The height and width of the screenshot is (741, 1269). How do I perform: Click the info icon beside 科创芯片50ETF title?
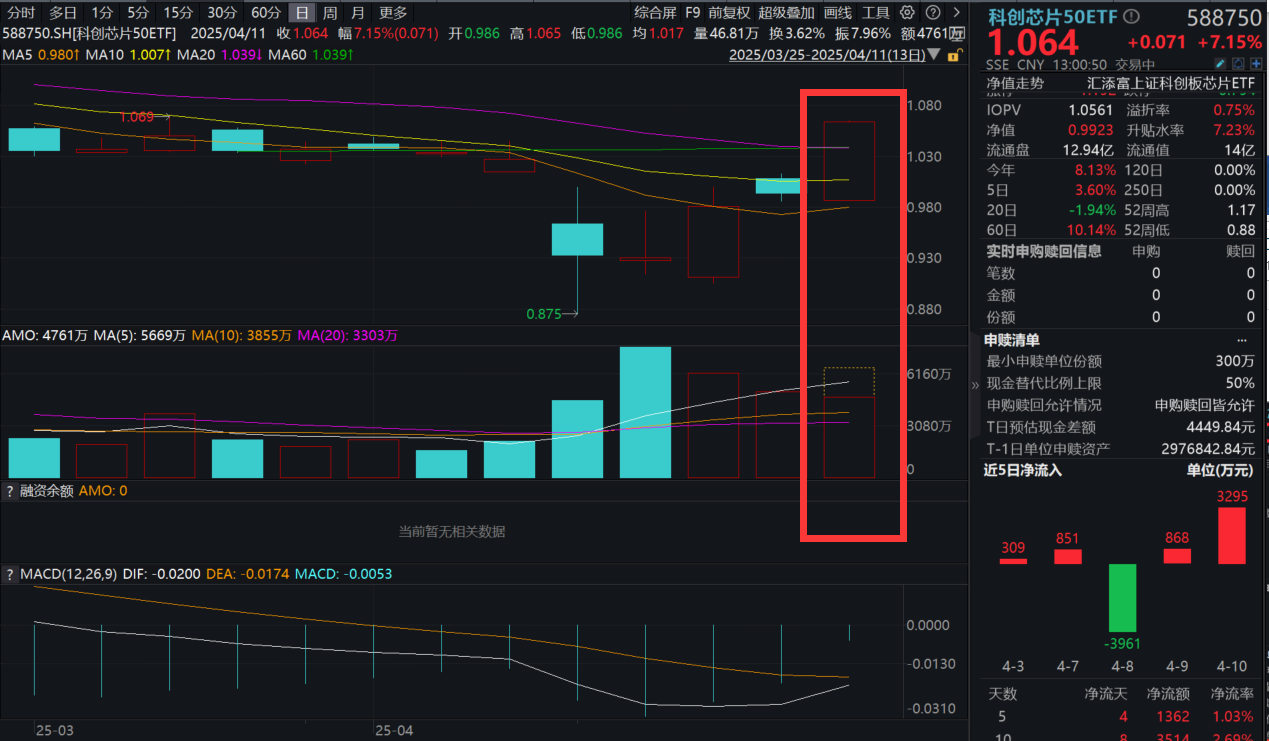[x=1131, y=17]
